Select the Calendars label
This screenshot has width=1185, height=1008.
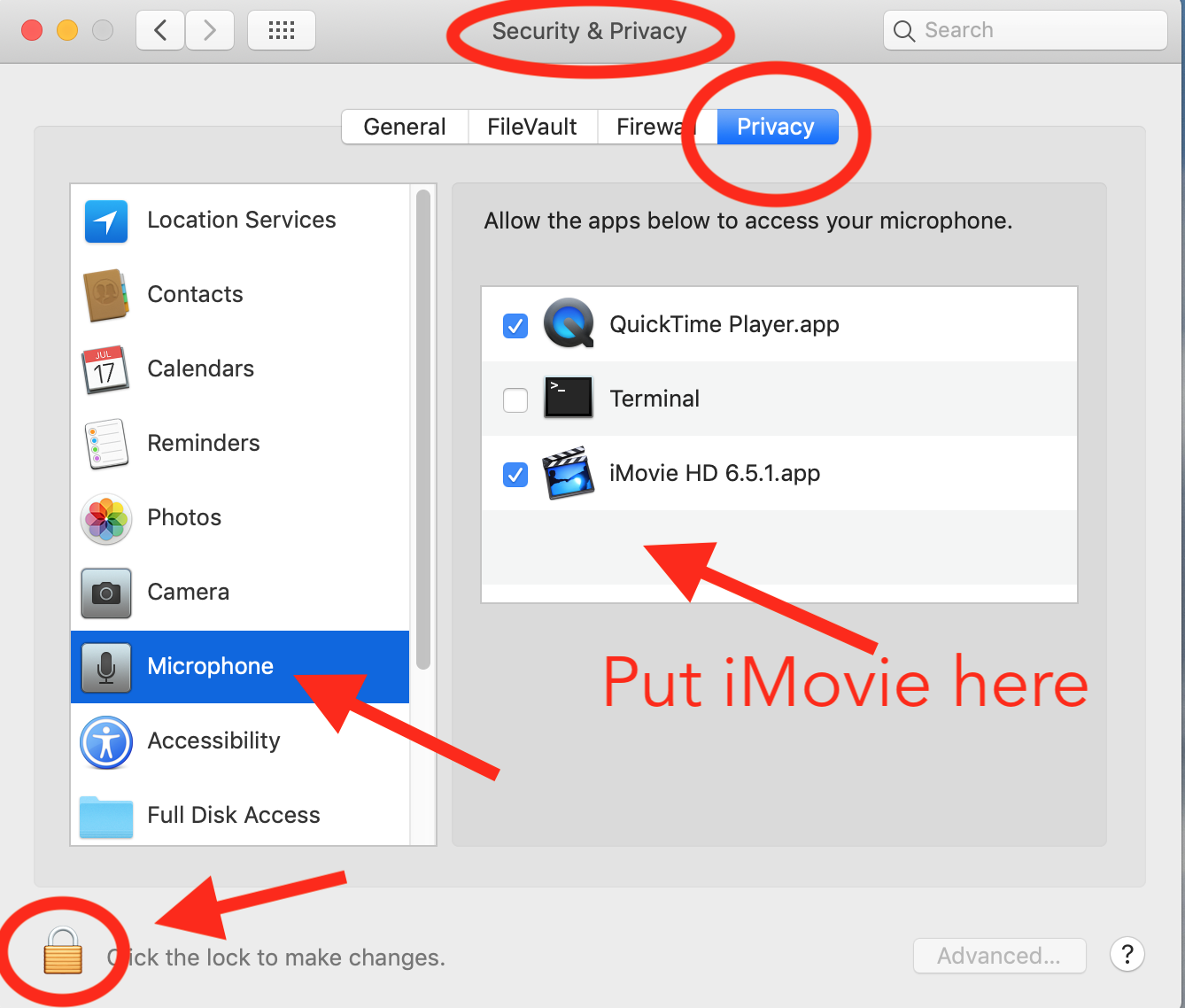click(201, 368)
